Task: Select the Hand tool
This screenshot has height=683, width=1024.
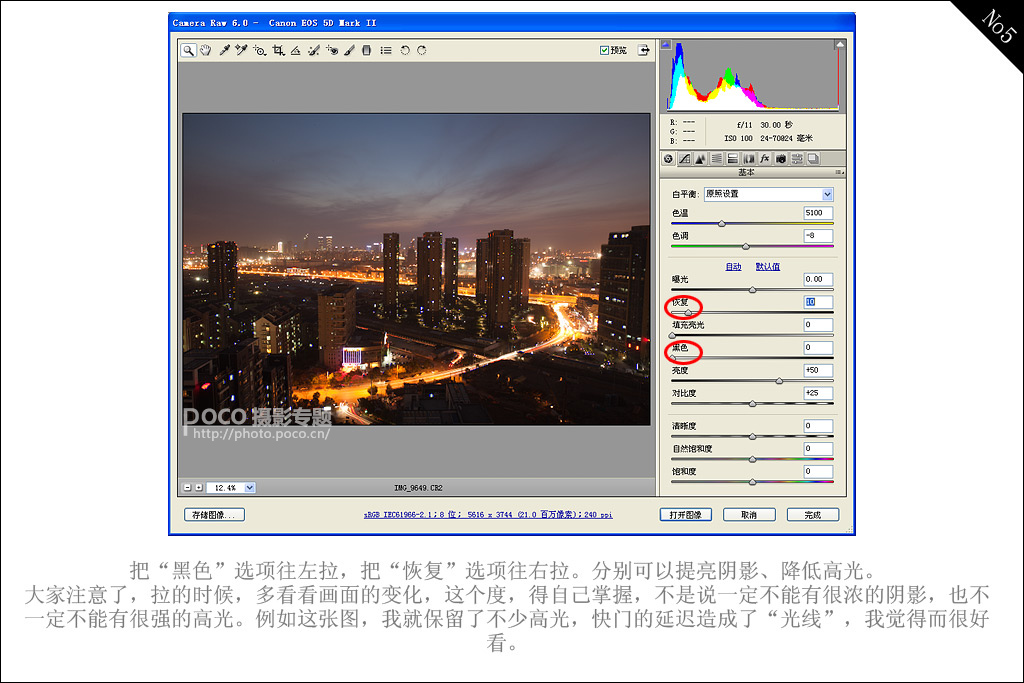Action: pyautogui.click(x=206, y=50)
